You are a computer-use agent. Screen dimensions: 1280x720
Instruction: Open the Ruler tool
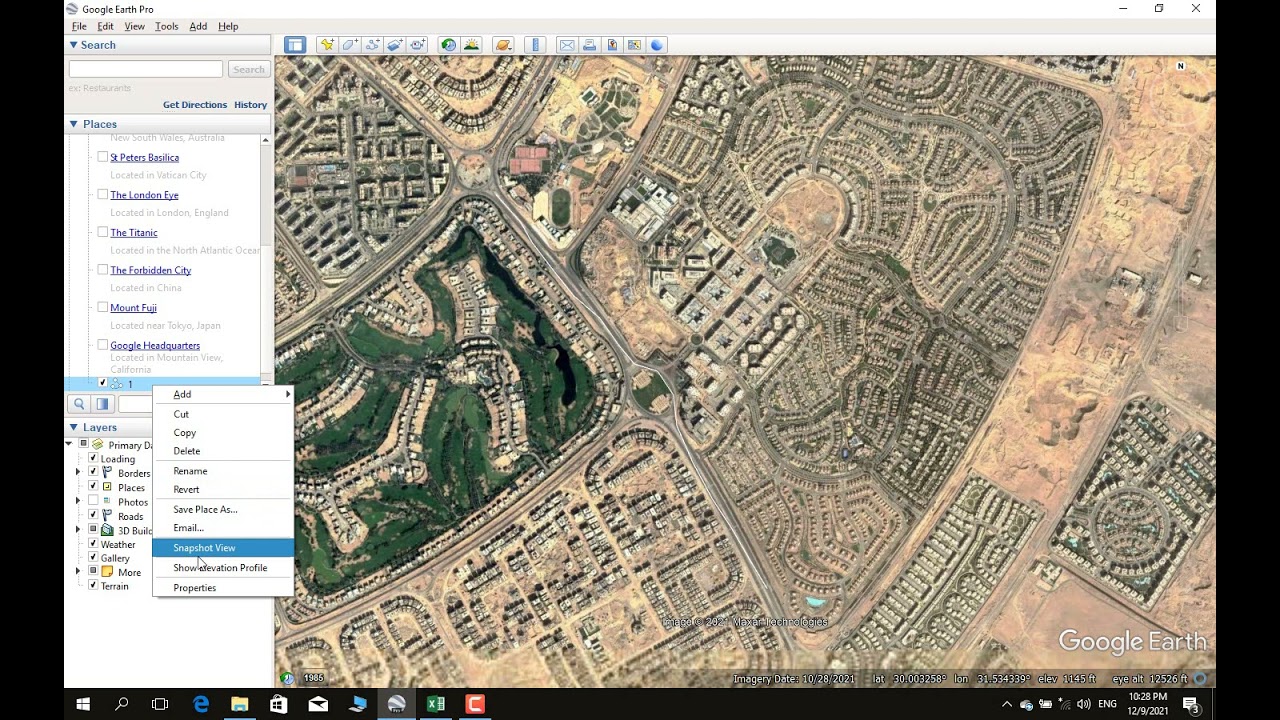point(535,45)
